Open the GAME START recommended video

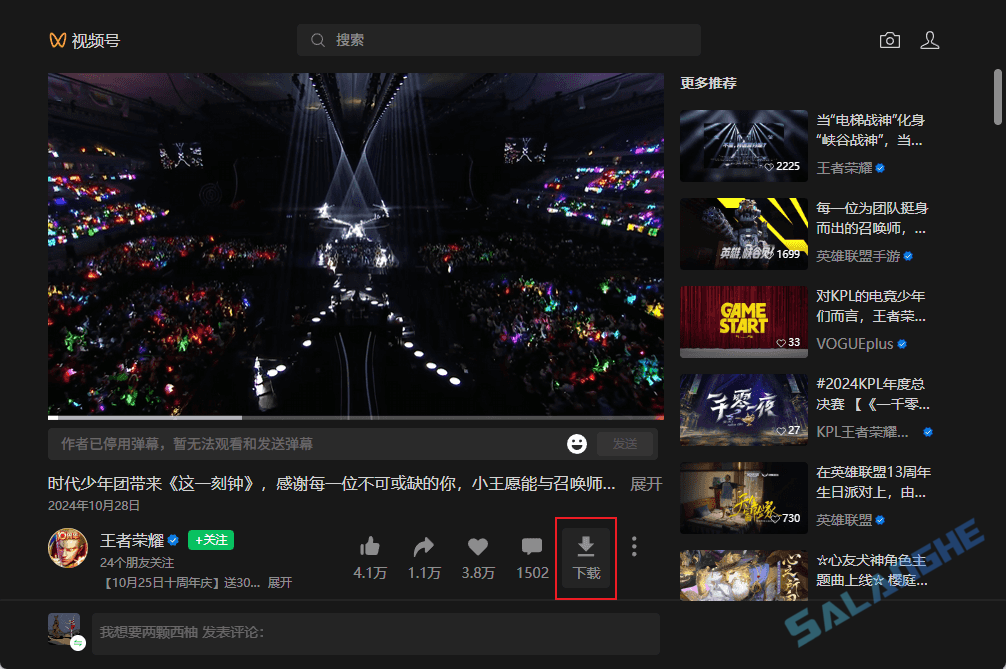(743, 321)
